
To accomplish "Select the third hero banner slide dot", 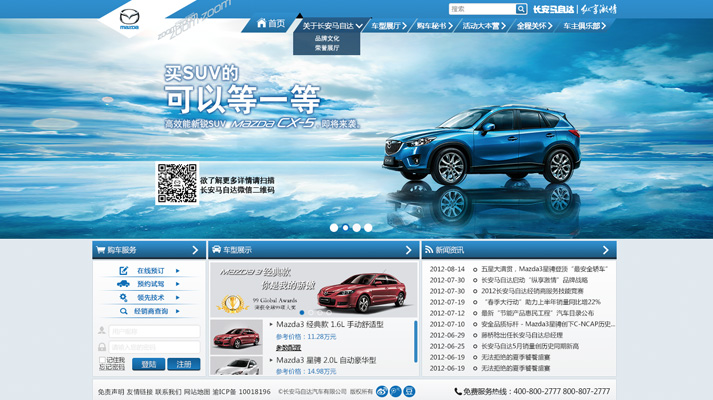I will pyautogui.click(x=356, y=228).
